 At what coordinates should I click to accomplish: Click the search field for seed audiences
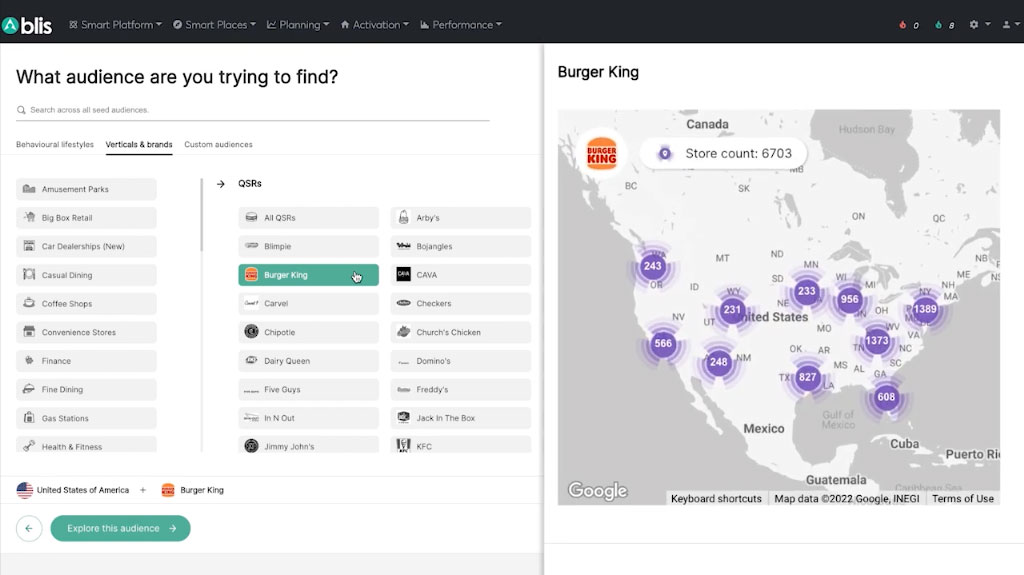click(253, 110)
